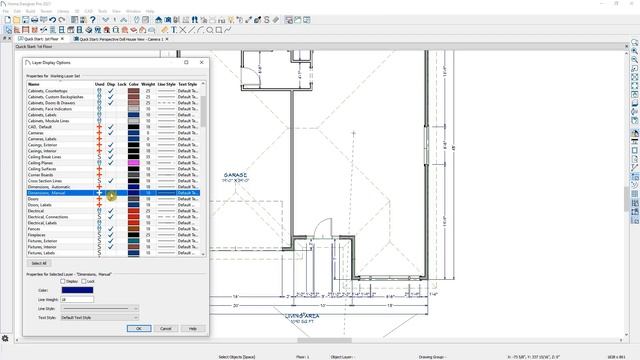
Task: Click magenta color swatch for Ceiling Planes
Action: [x=133, y=163]
